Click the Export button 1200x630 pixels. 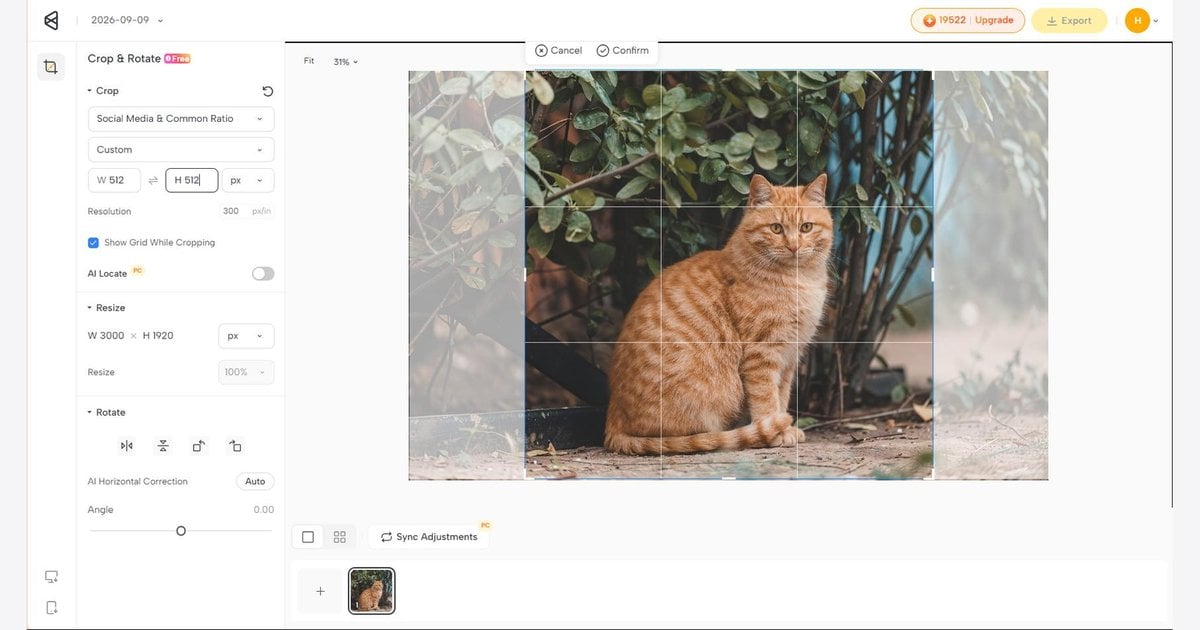(x=1069, y=20)
